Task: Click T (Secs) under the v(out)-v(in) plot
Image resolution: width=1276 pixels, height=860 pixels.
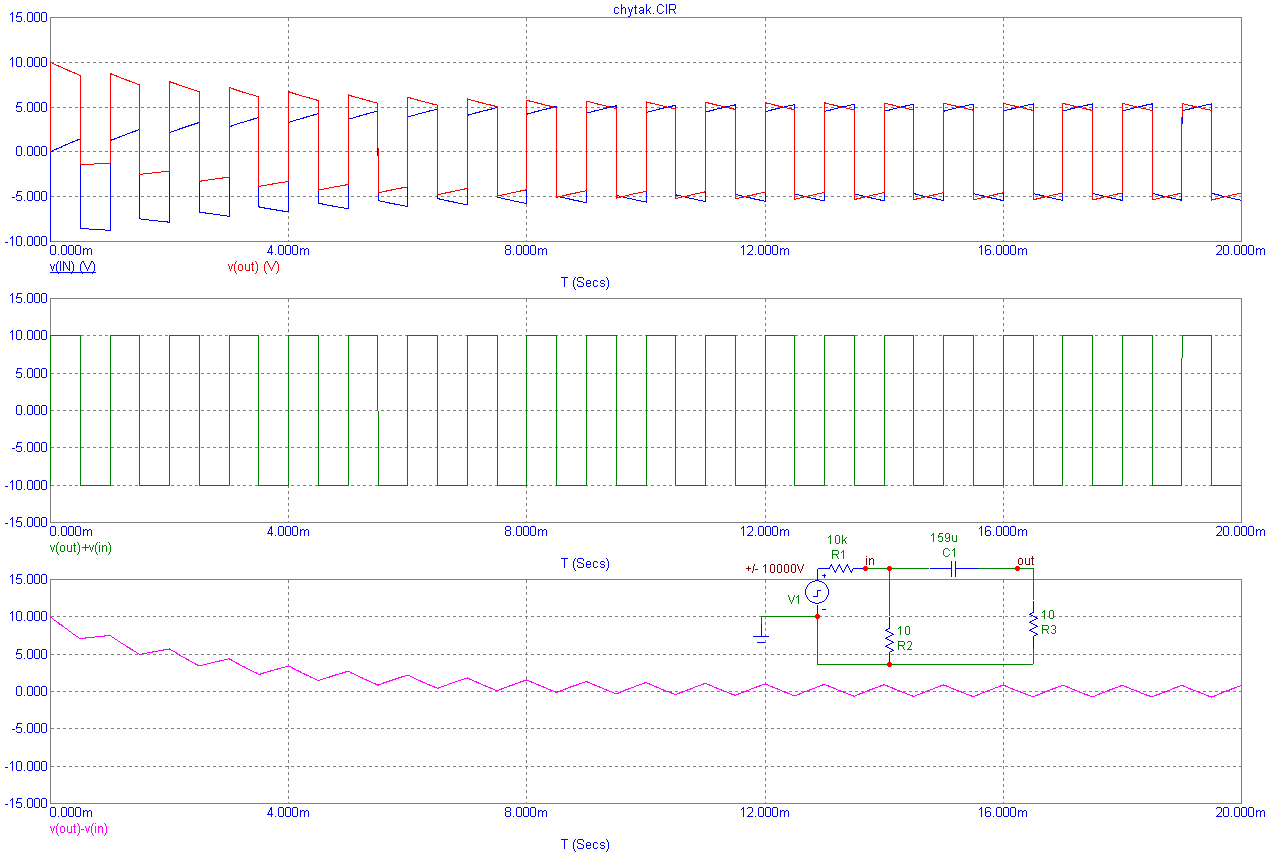Action: click(x=585, y=845)
